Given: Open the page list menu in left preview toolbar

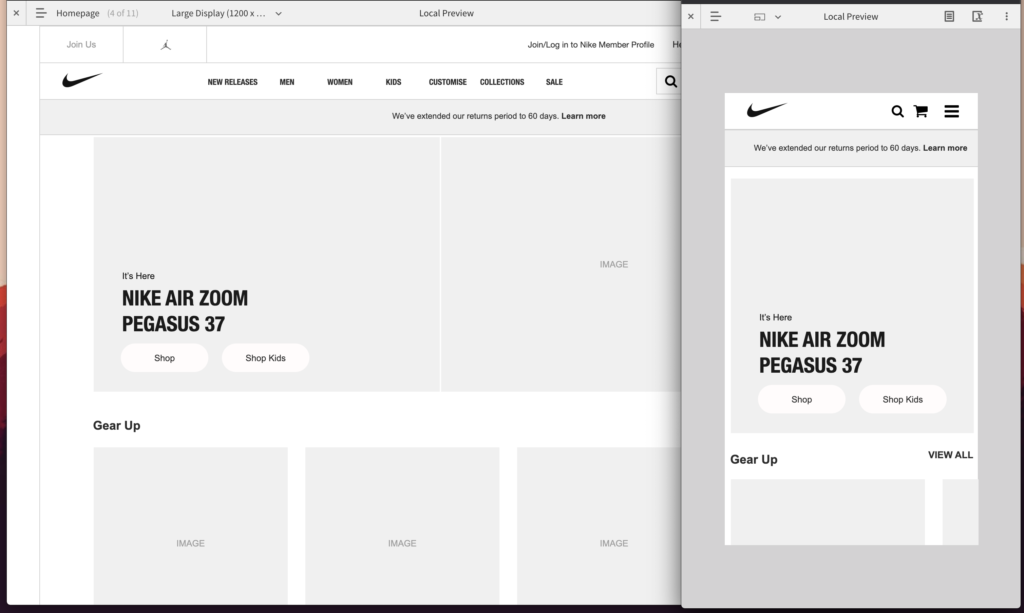Looking at the screenshot, I should (40, 13).
